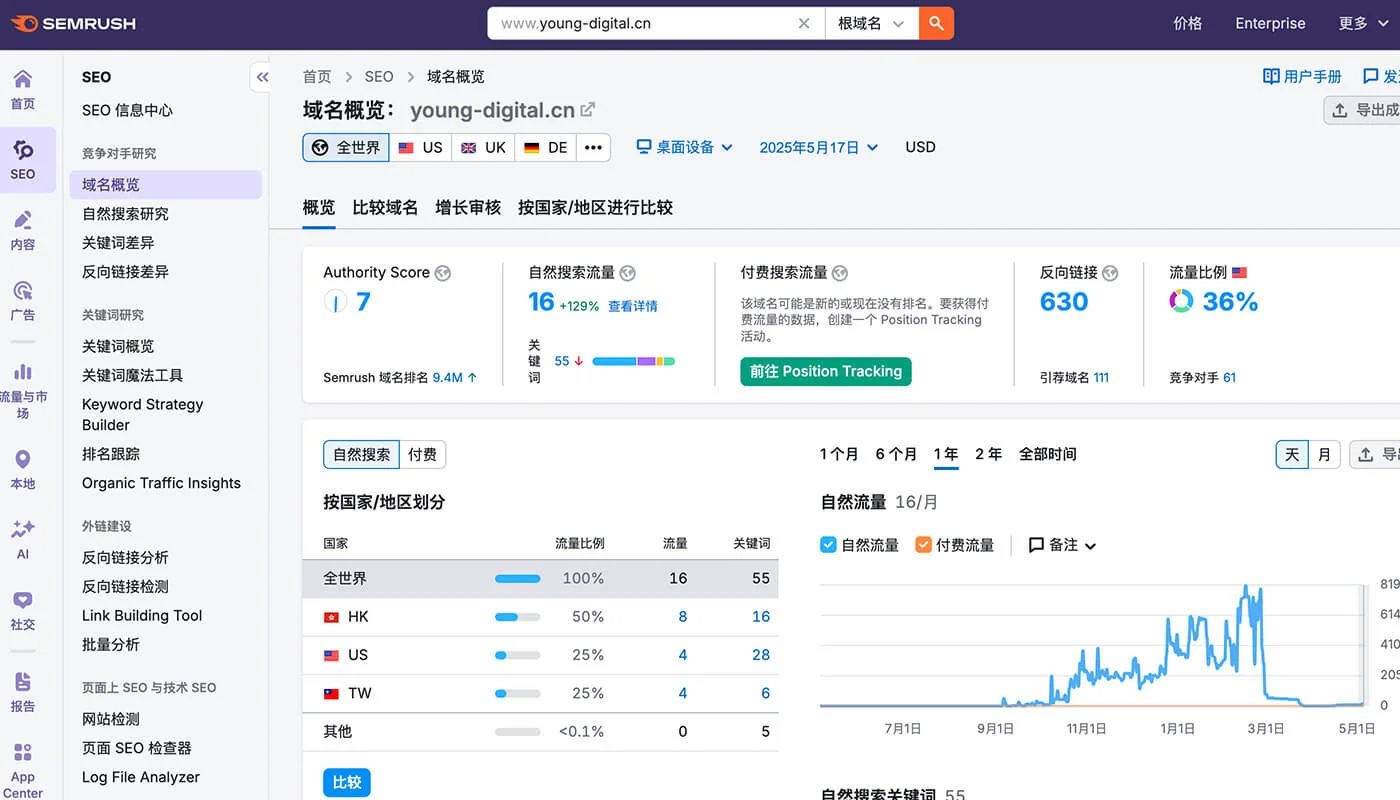Uncheck the 付费流量 checkbox on chart

pyautogui.click(x=925, y=545)
